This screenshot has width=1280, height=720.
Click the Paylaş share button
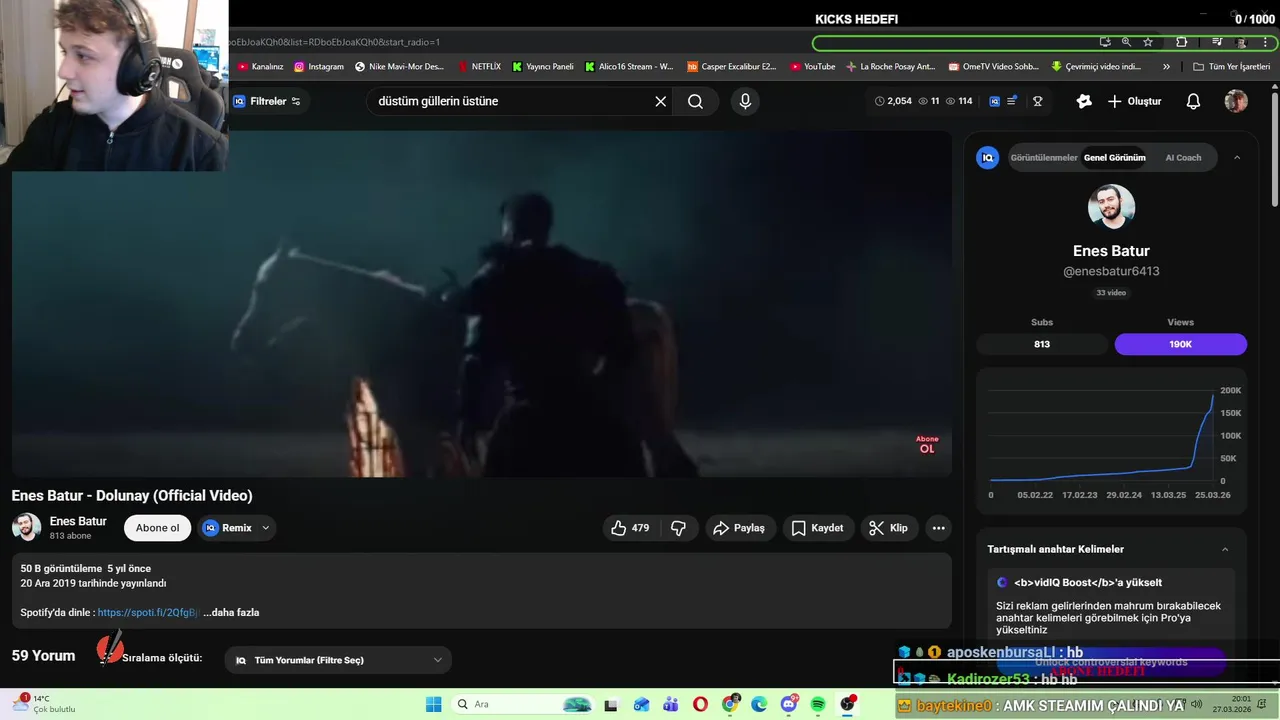(738, 528)
